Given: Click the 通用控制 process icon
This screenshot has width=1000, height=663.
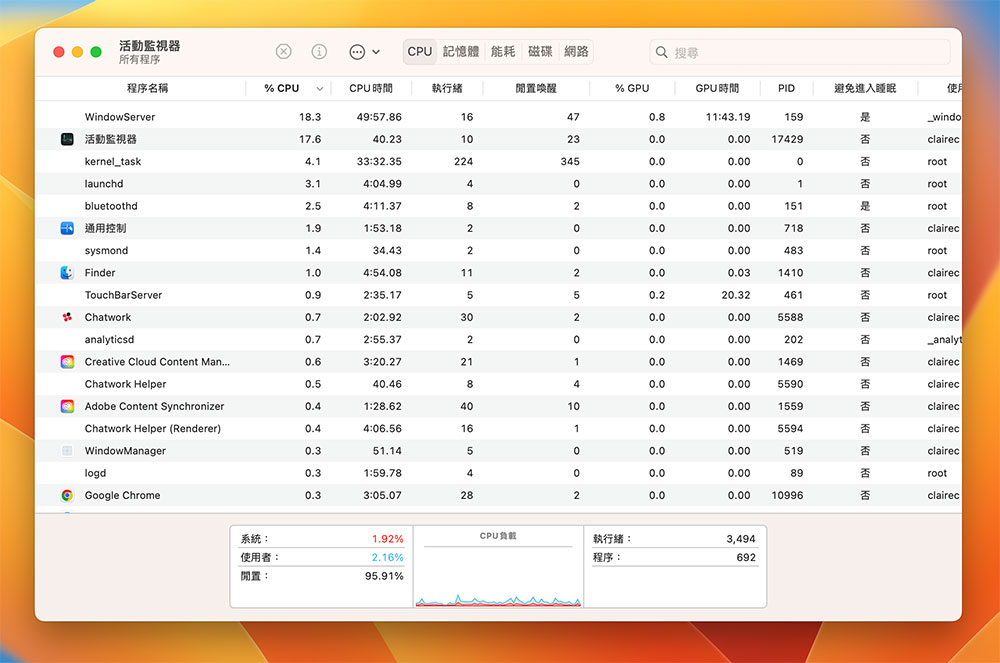Looking at the screenshot, I should pyautogui.click(x=67, y=228).
